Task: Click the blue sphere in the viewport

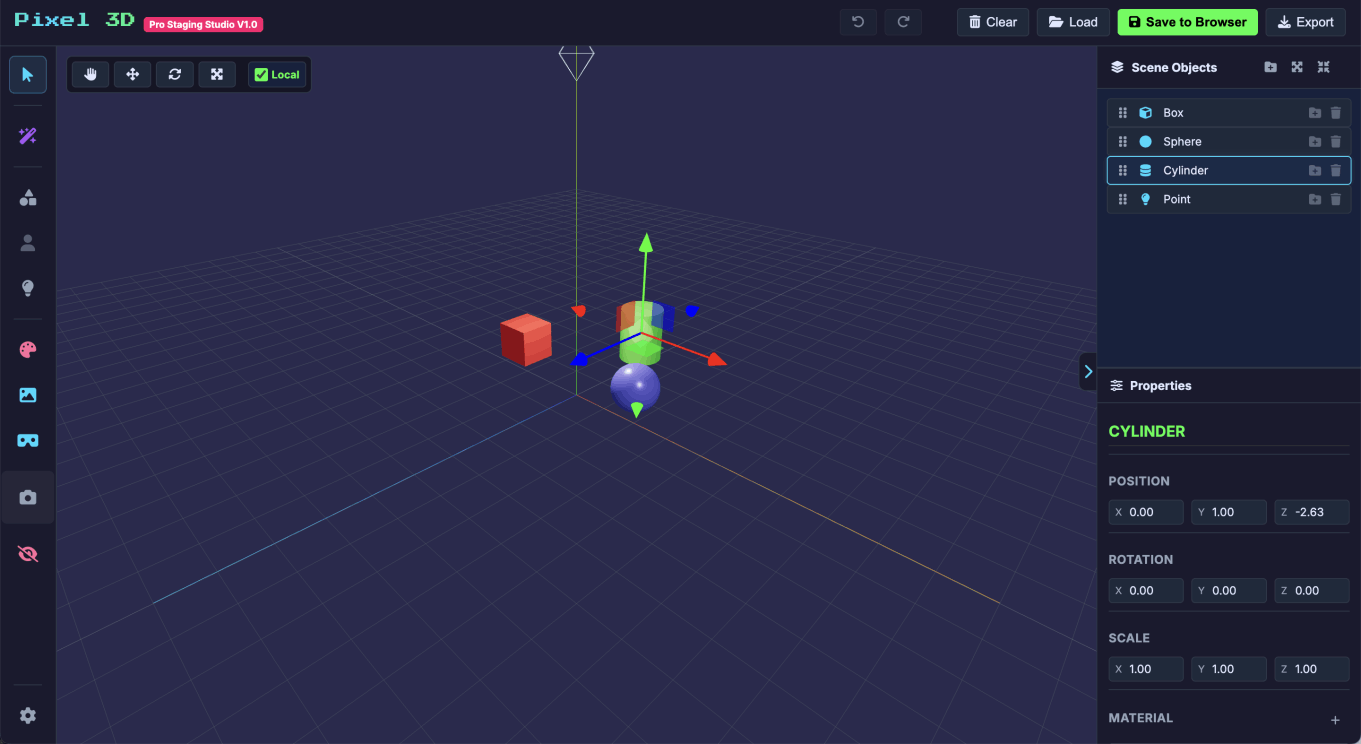Action: 635,387
